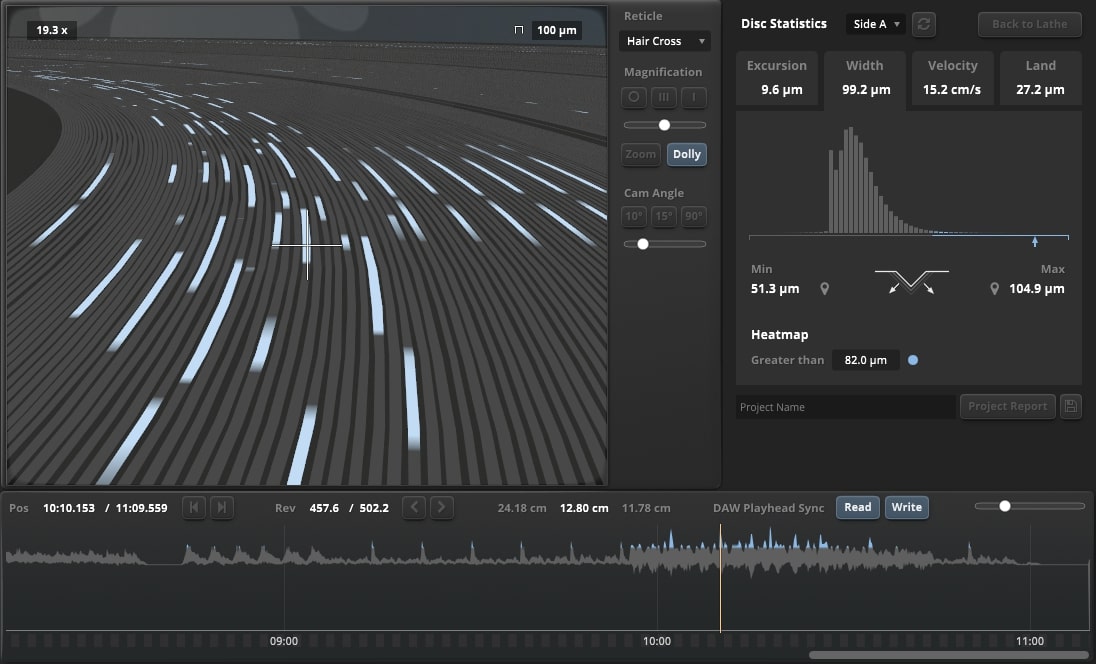Select the circle magnification preset icon
Viewport: 1096px width, 664px height.
[634, 98]
